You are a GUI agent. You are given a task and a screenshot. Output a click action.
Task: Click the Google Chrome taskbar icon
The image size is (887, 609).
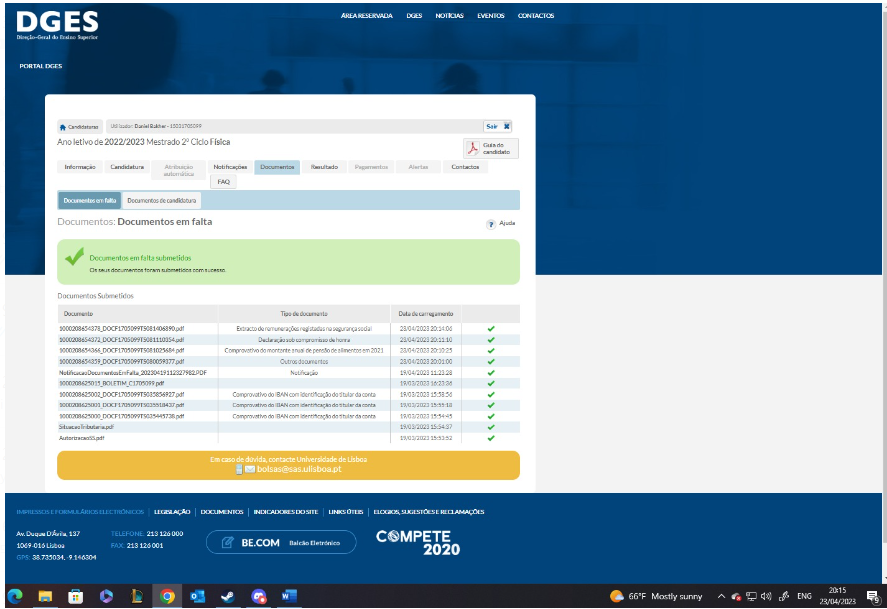tap(167, 596)
